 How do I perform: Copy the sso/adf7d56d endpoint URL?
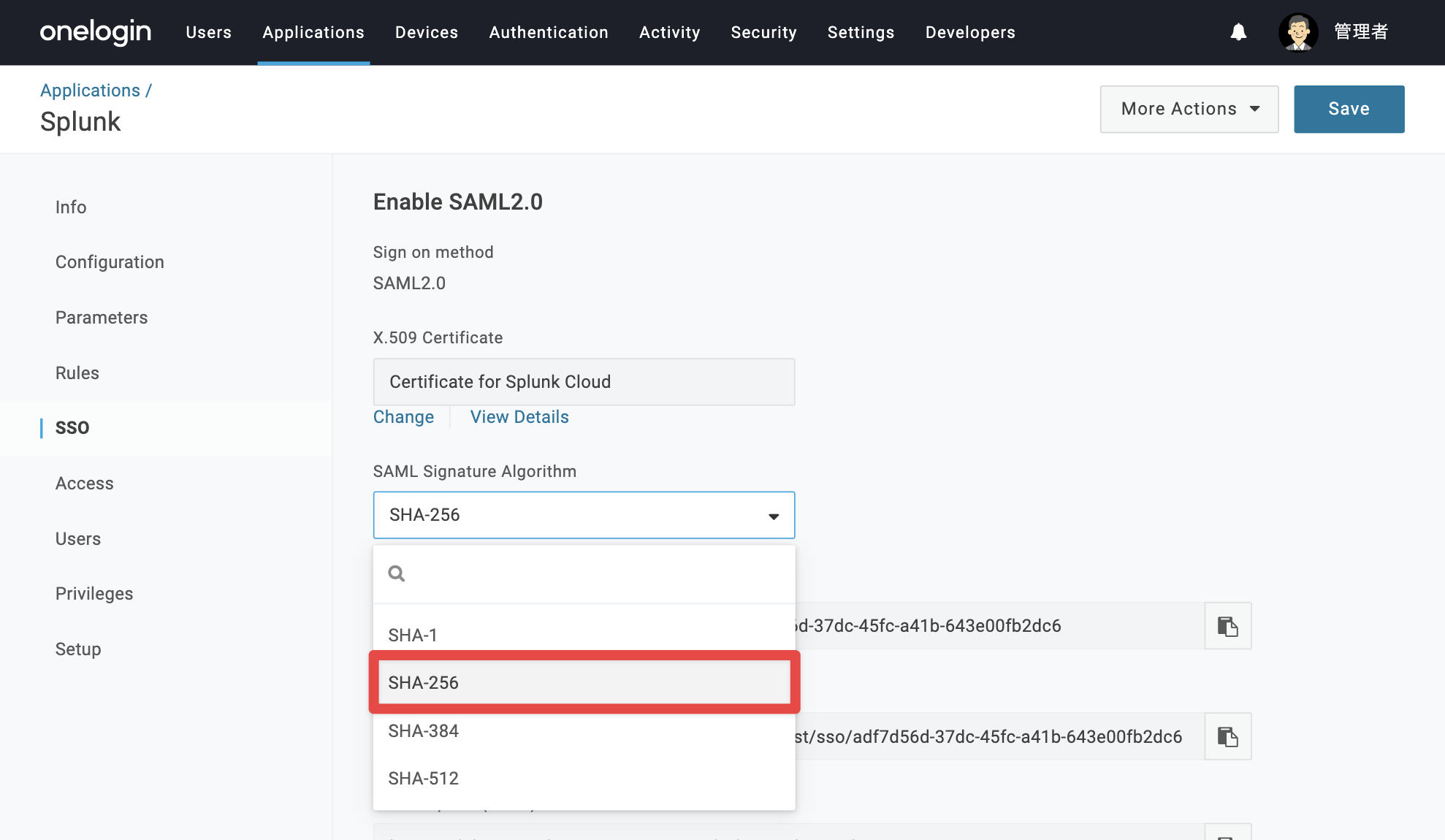pos(1228,736)
